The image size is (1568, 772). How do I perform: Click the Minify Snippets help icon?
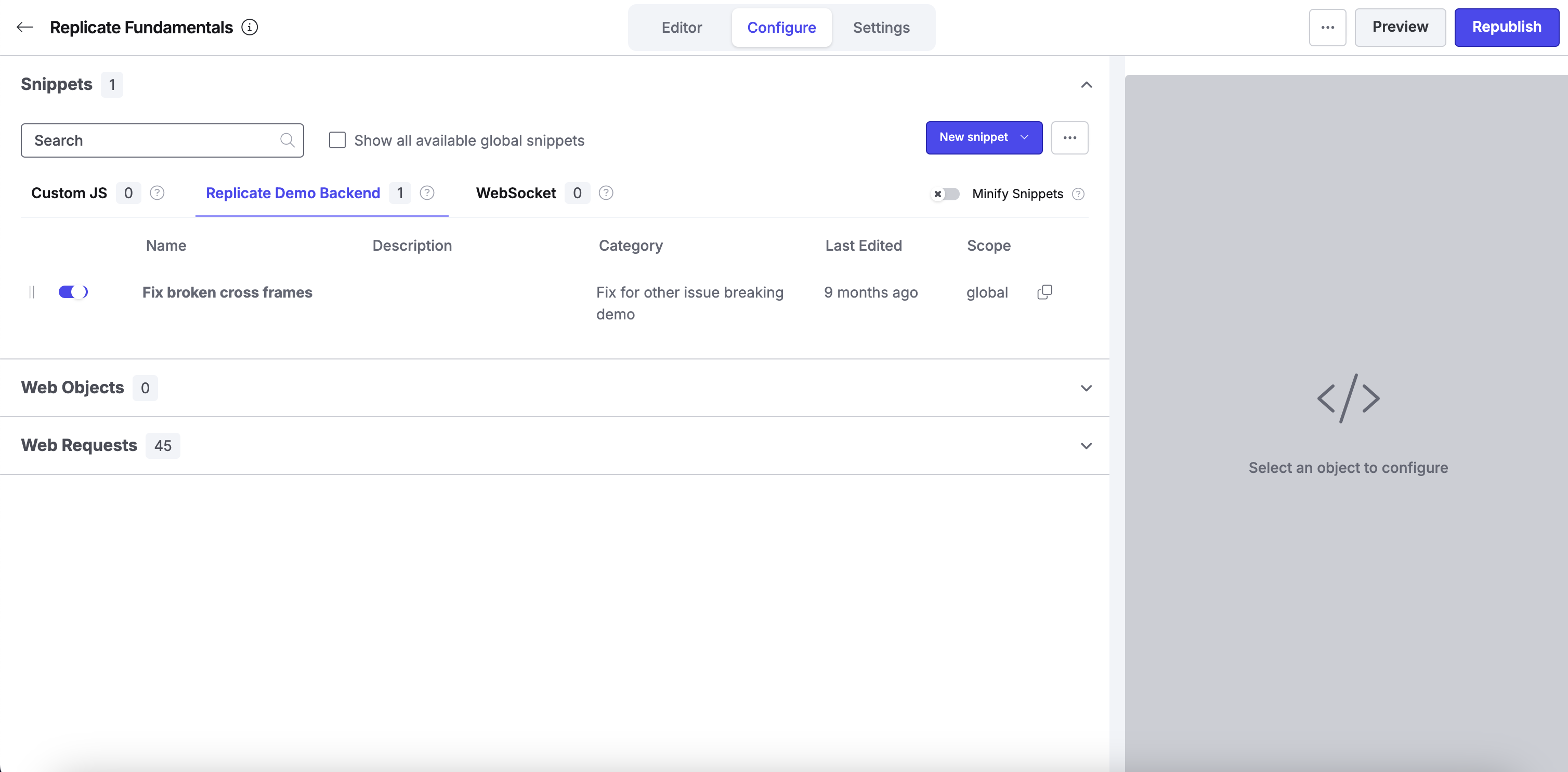(1078, 194)
